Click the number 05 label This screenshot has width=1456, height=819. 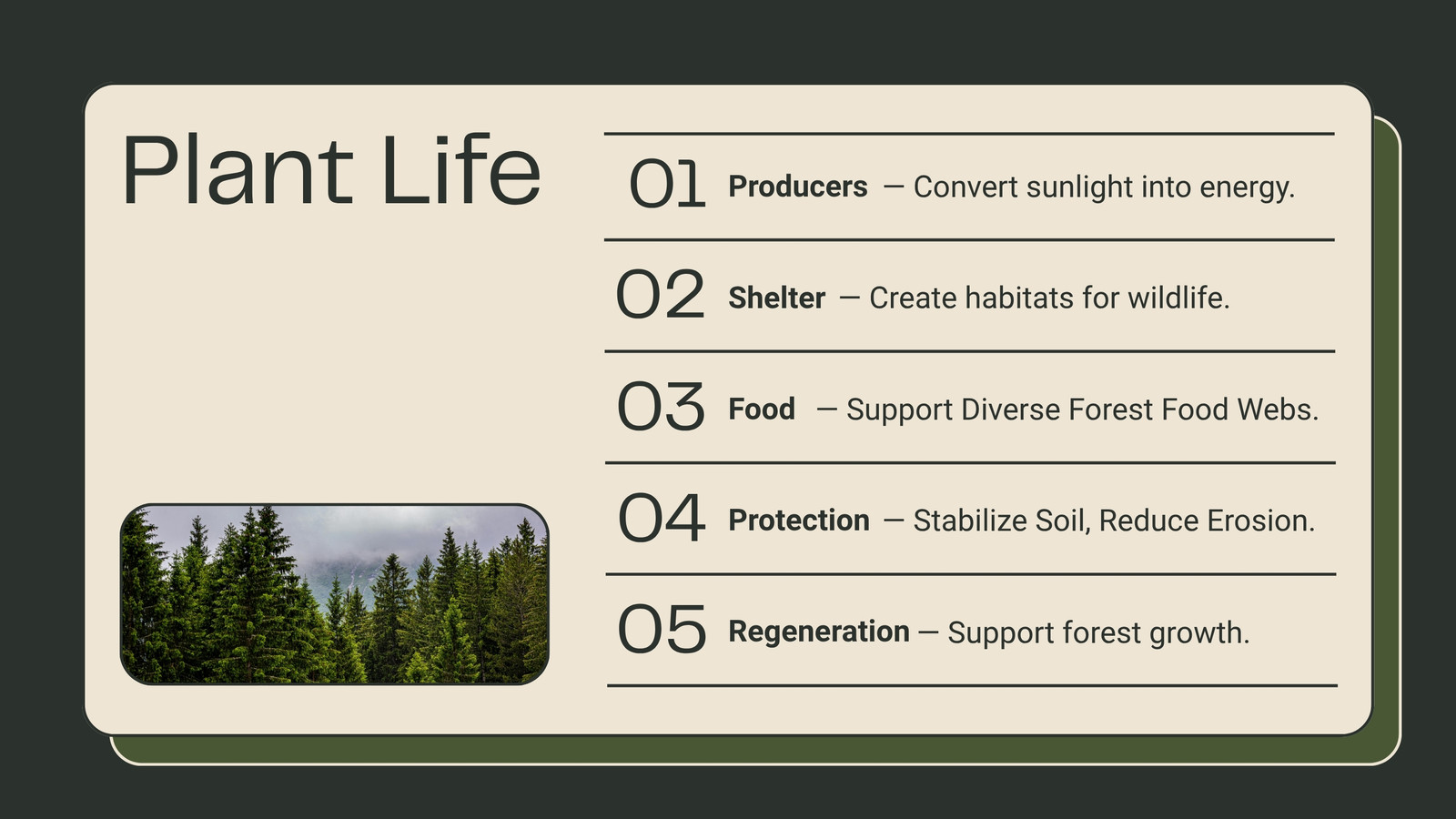pos(662,630)
